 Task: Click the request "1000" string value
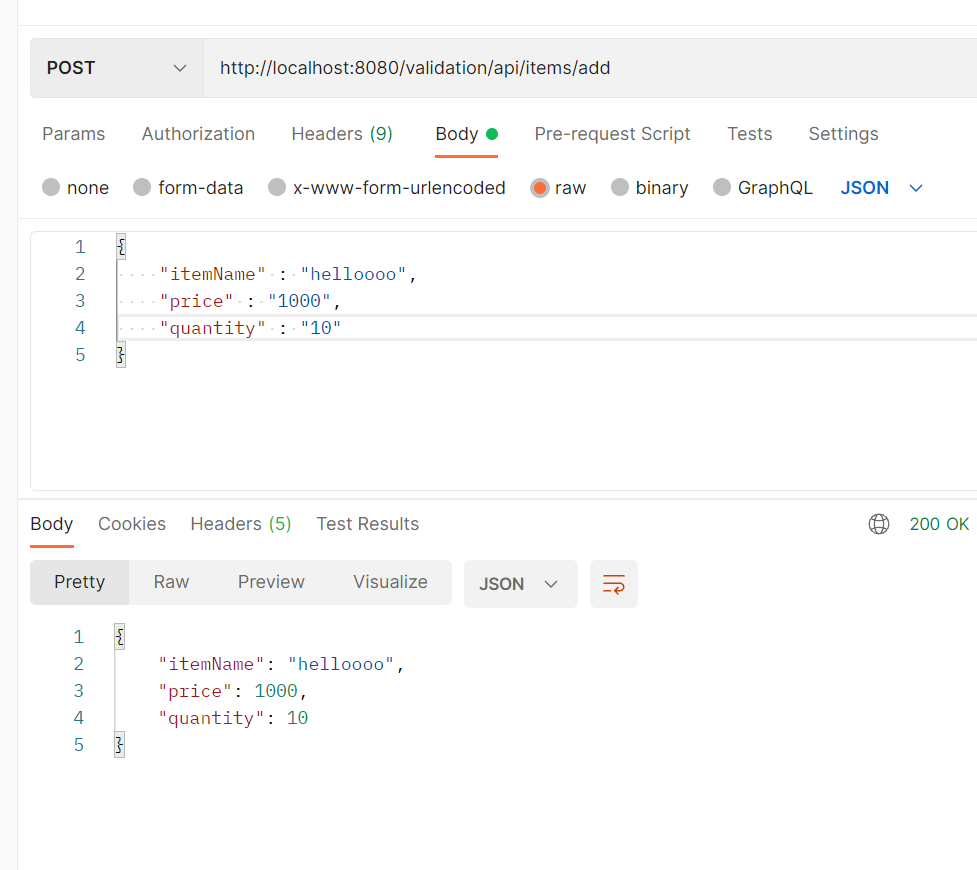299,301
